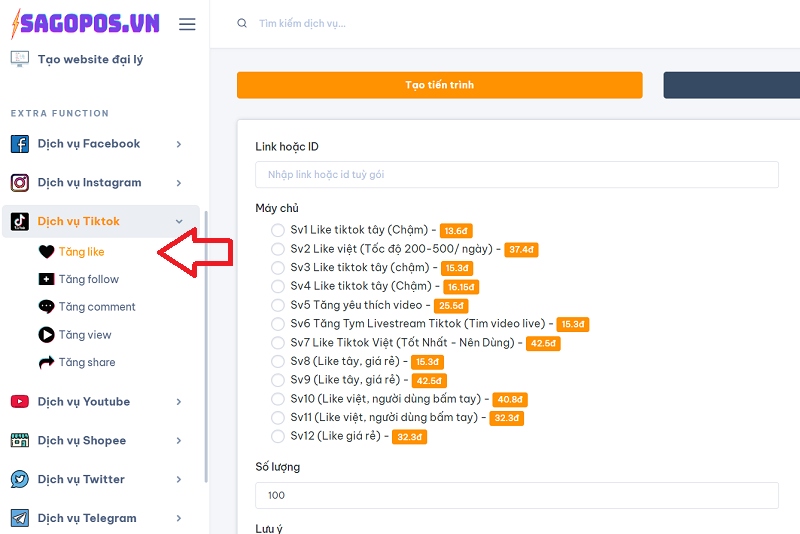Click the search magnifier icon
The image size is (800, 534).
click(x=242, y=24)
